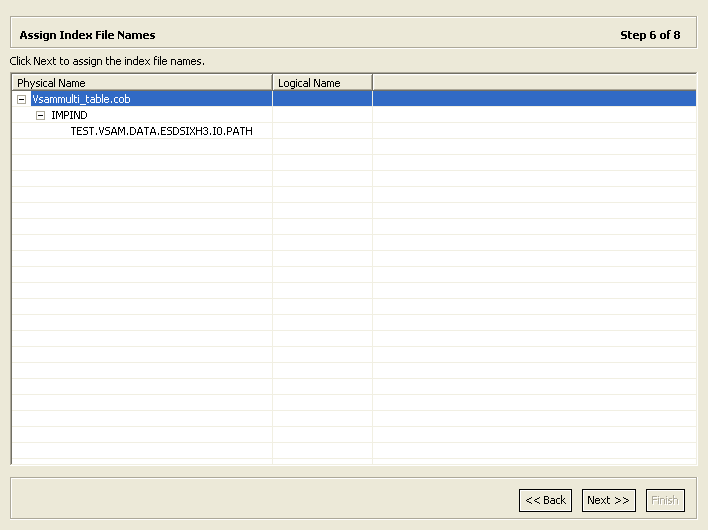The height and width of the screenshot is (530, 708).
Task: Click blank third-column cell in IMPIND row
Action: pos(533,115)
